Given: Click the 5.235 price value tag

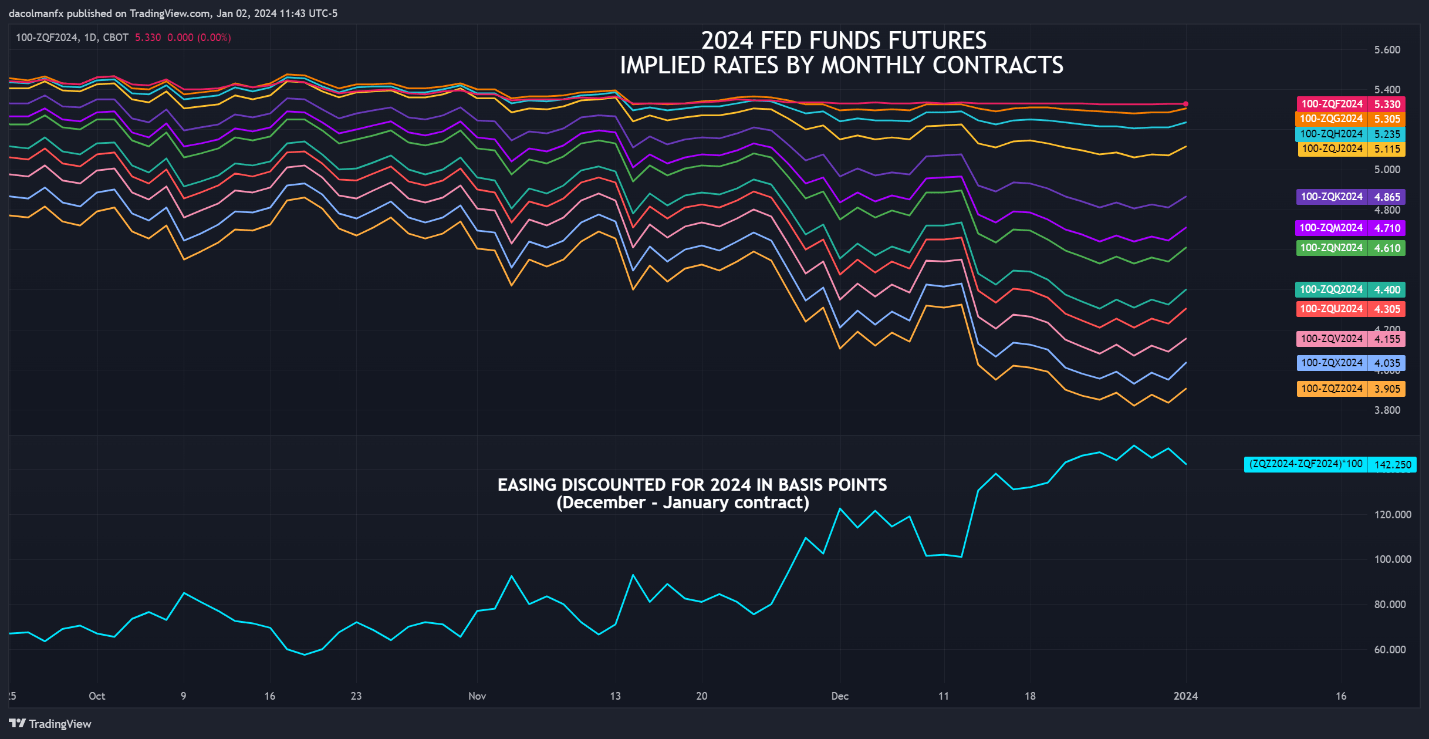Looking at the screenshot, I should pyautogui.click(x=1388, y=133).
